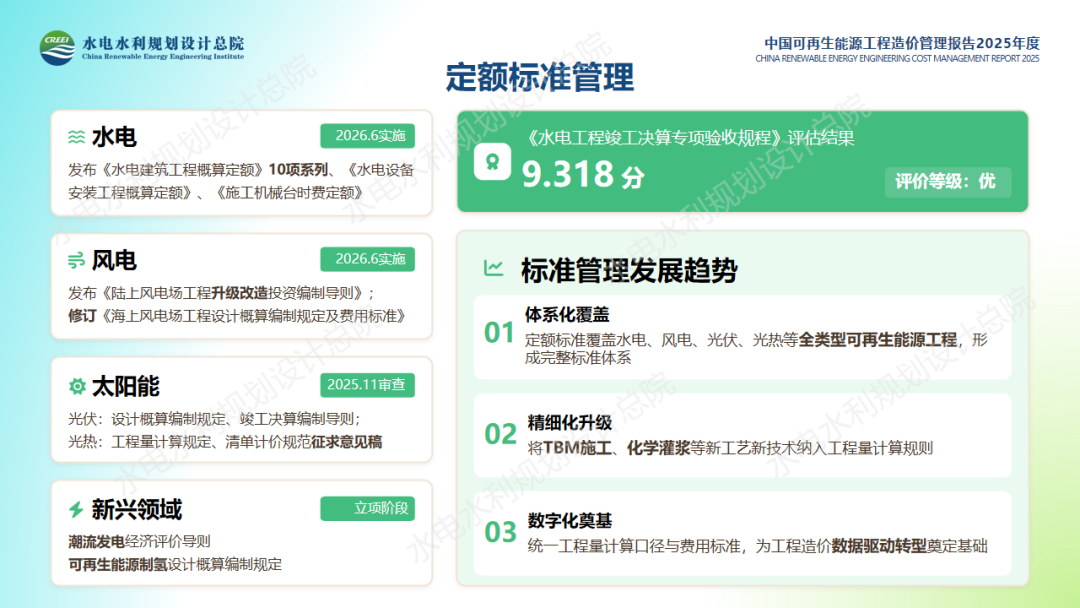The height and width of the screenshot is (608, 1080).
Task: Click the 水电 card heading
Action: [114, 137]
